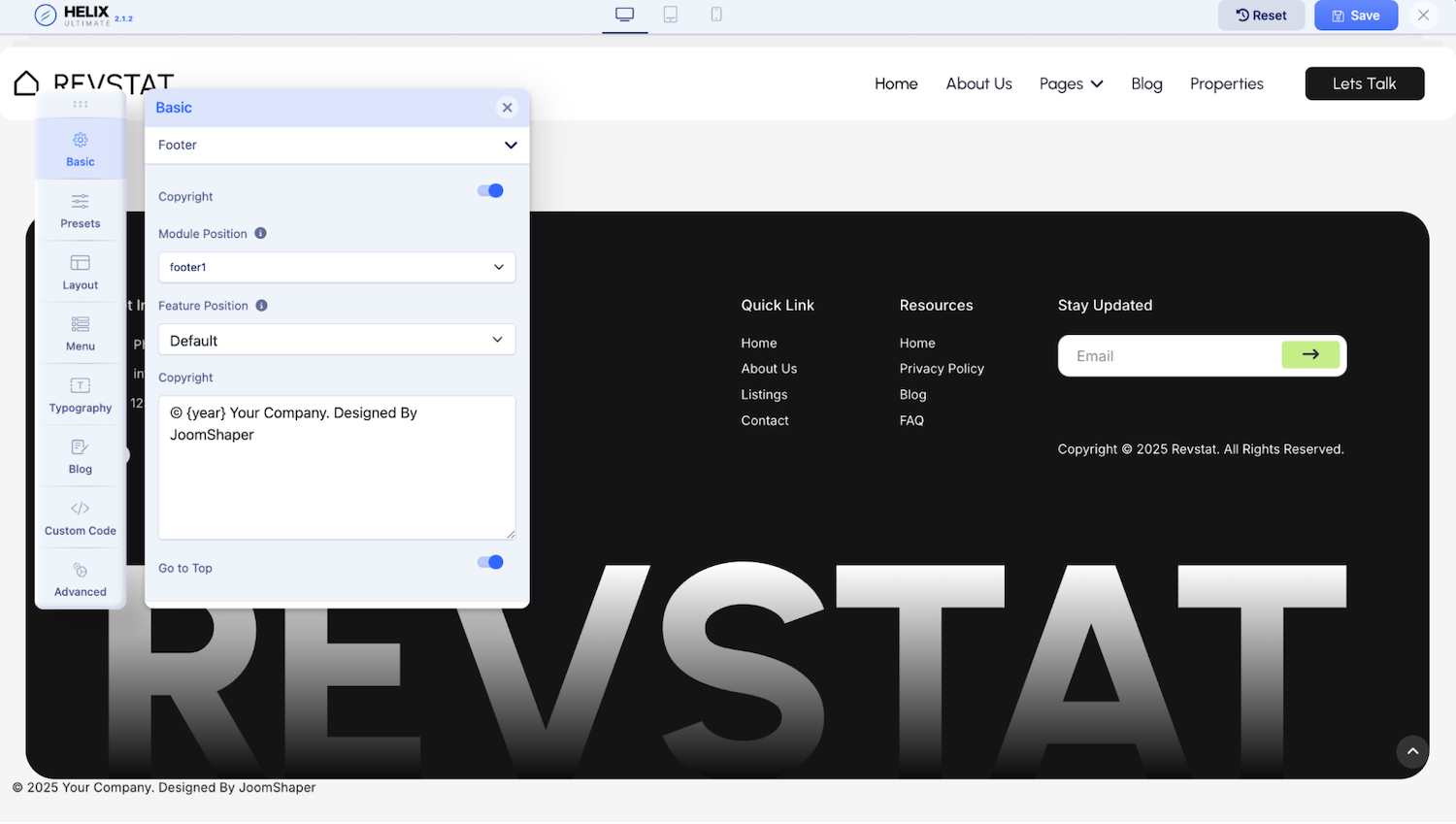This screenshot has width=1456, height=824.
Task: Go to the Properties menu item
Action: coord(1226,84)
